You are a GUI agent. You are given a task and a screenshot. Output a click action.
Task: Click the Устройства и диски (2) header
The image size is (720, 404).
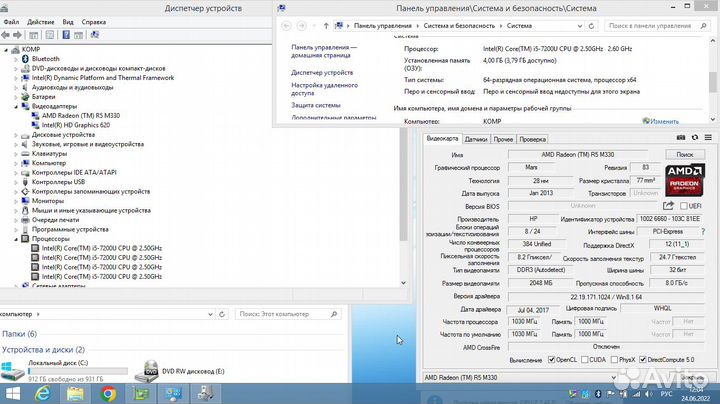click(44, 350)
